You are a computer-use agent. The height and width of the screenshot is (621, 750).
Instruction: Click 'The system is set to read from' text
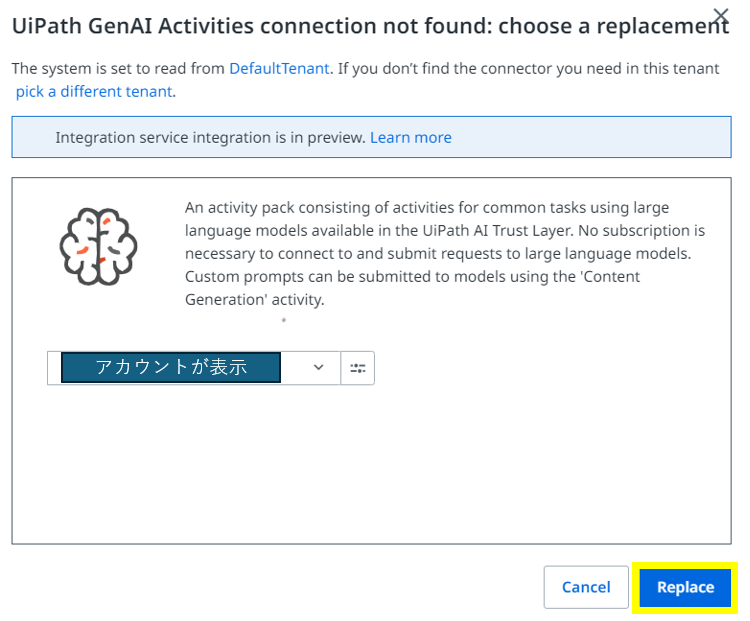click(x=119, y=69)
